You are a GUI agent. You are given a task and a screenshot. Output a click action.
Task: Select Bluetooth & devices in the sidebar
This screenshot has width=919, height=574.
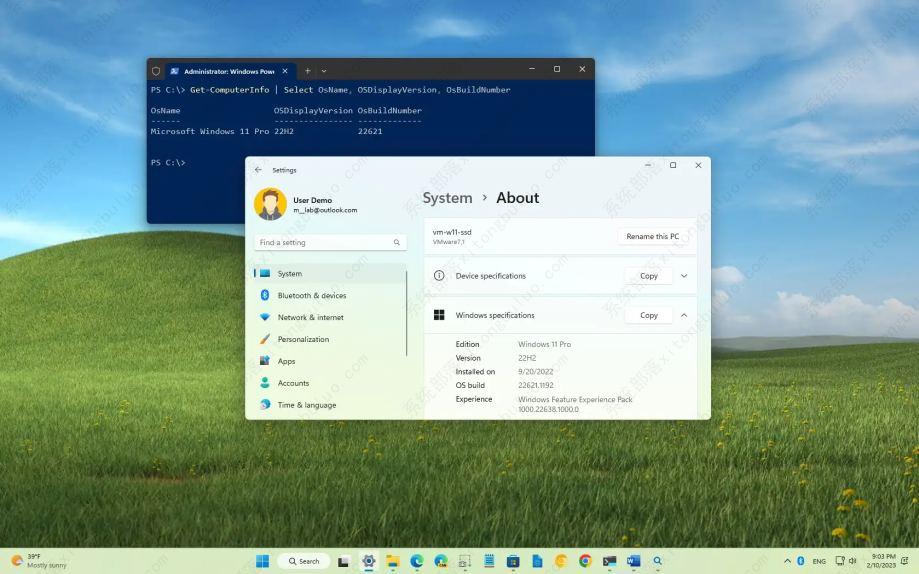(x=311, y=295)
